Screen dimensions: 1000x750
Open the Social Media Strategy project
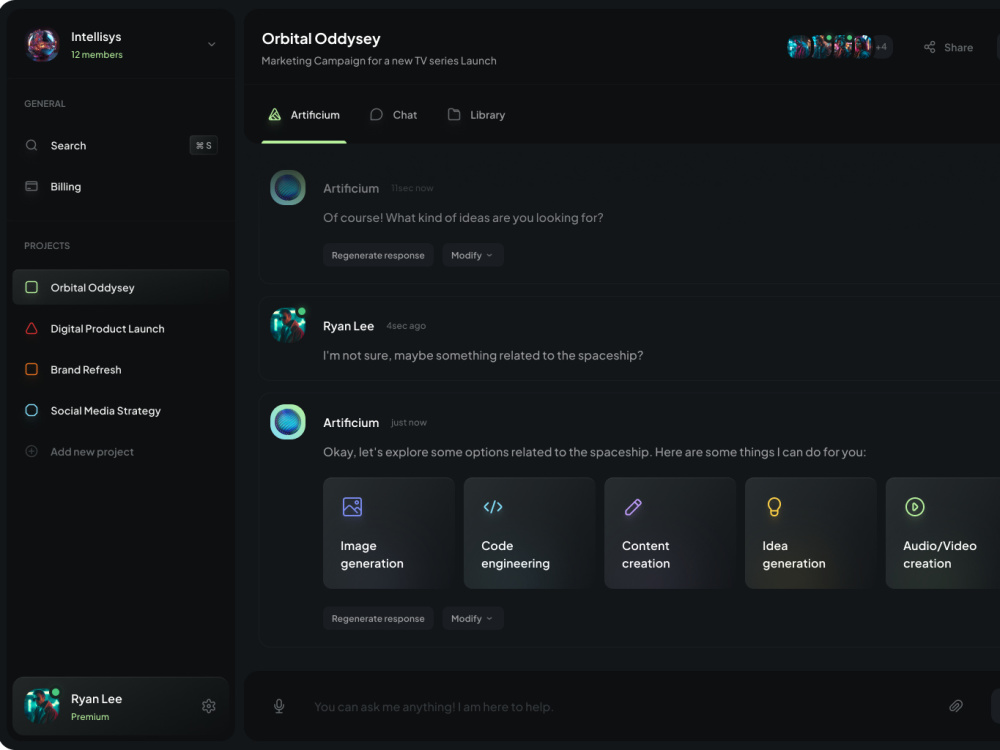(x=121, y=410)
